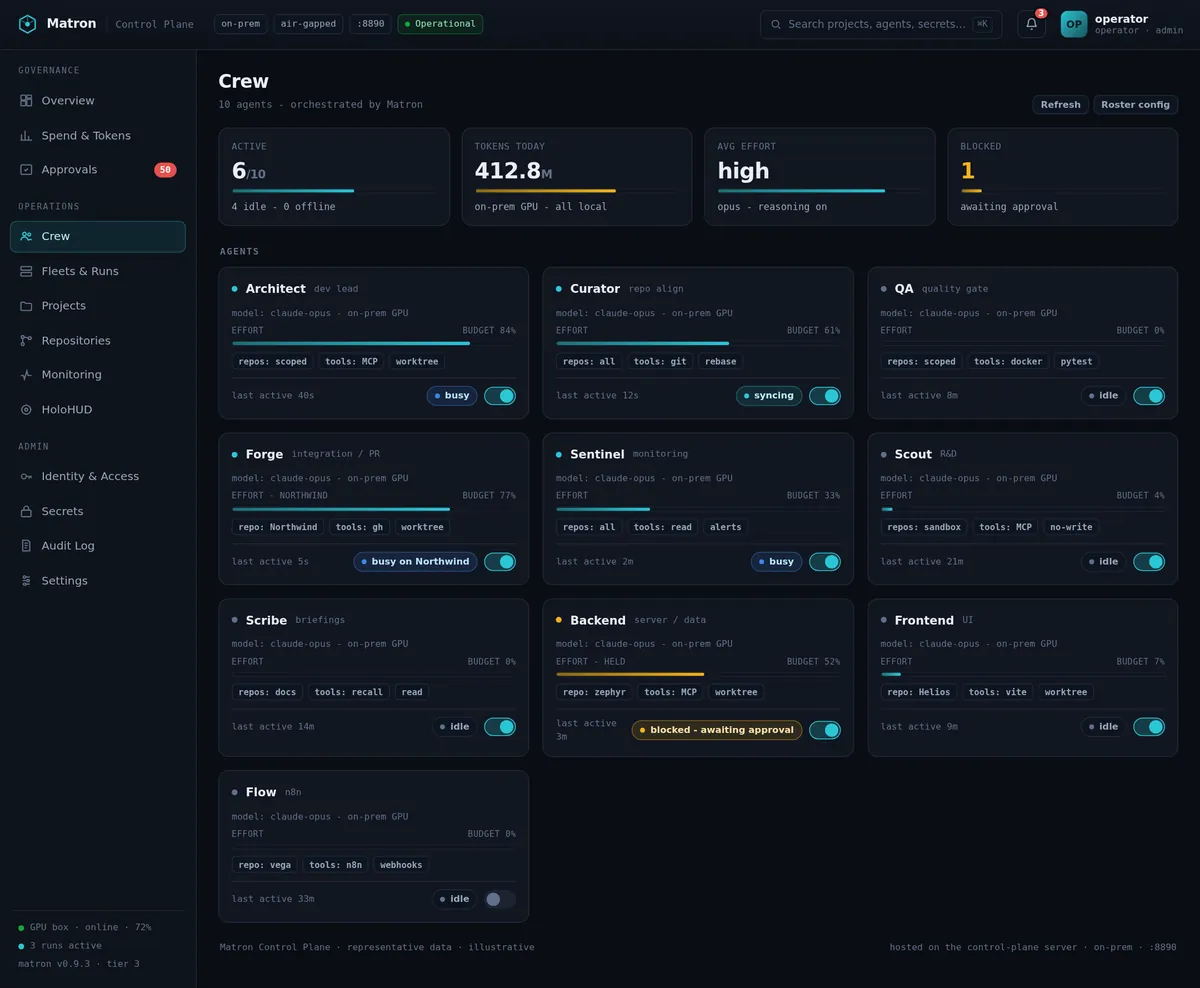
Task: Toggle the Scout agent switch
Action: click(1149, 562)
